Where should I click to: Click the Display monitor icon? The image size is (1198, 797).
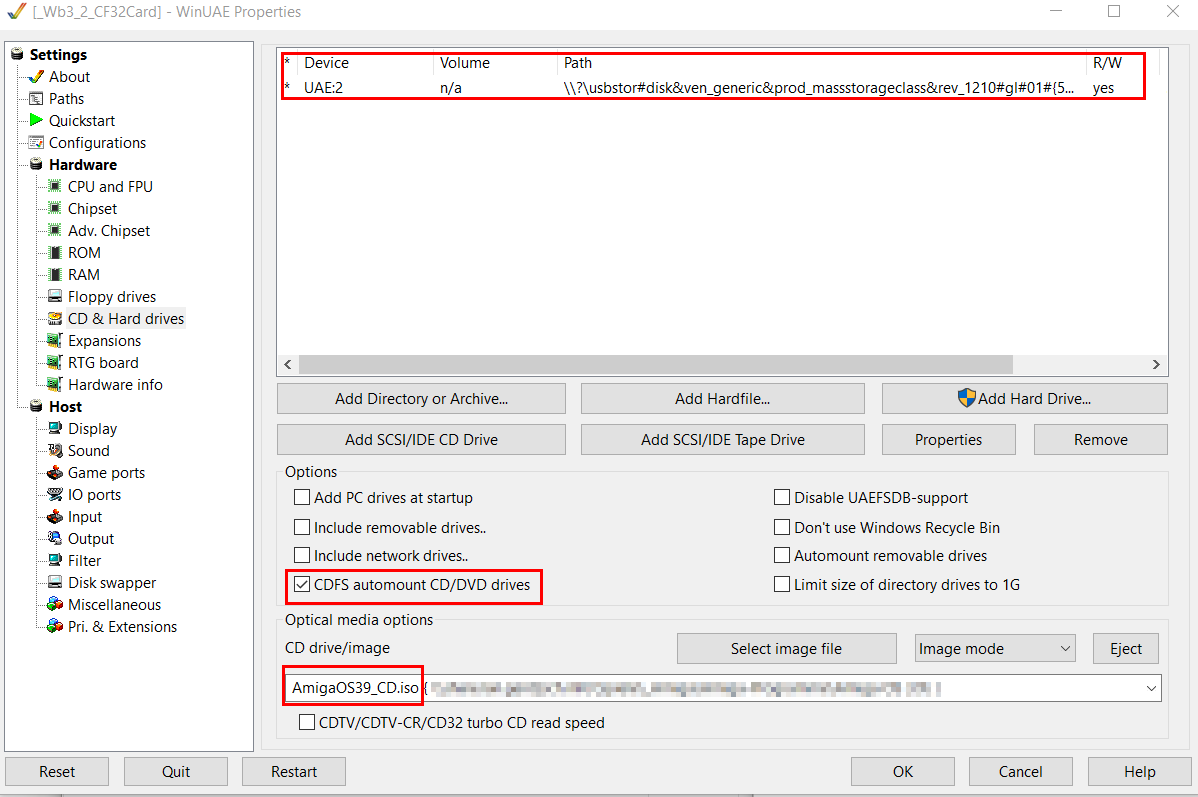click(x=55, y=429)
